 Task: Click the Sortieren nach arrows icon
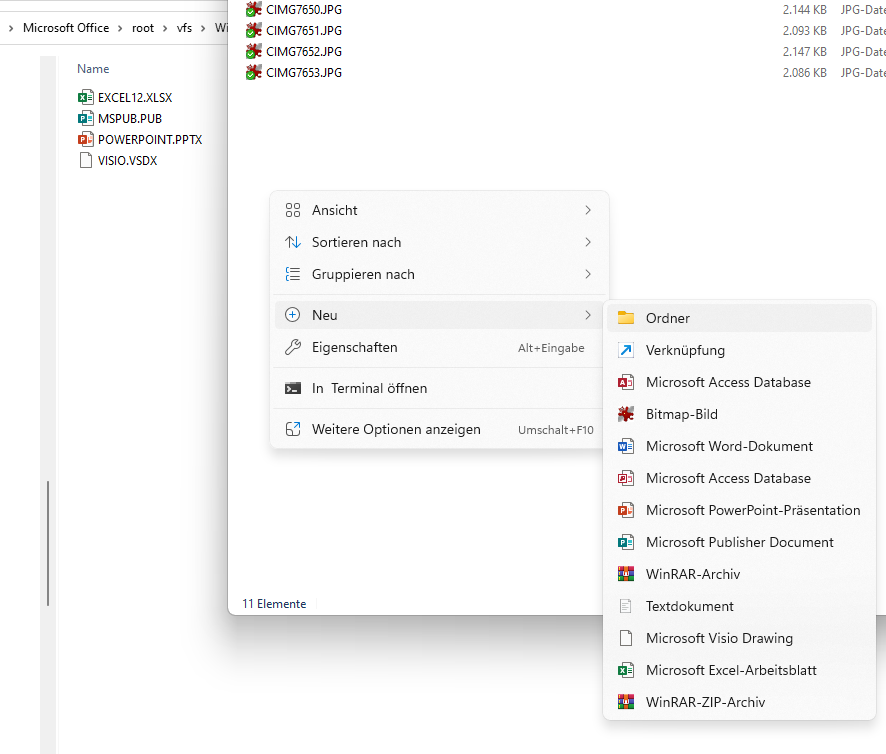(x=293, y=242)
